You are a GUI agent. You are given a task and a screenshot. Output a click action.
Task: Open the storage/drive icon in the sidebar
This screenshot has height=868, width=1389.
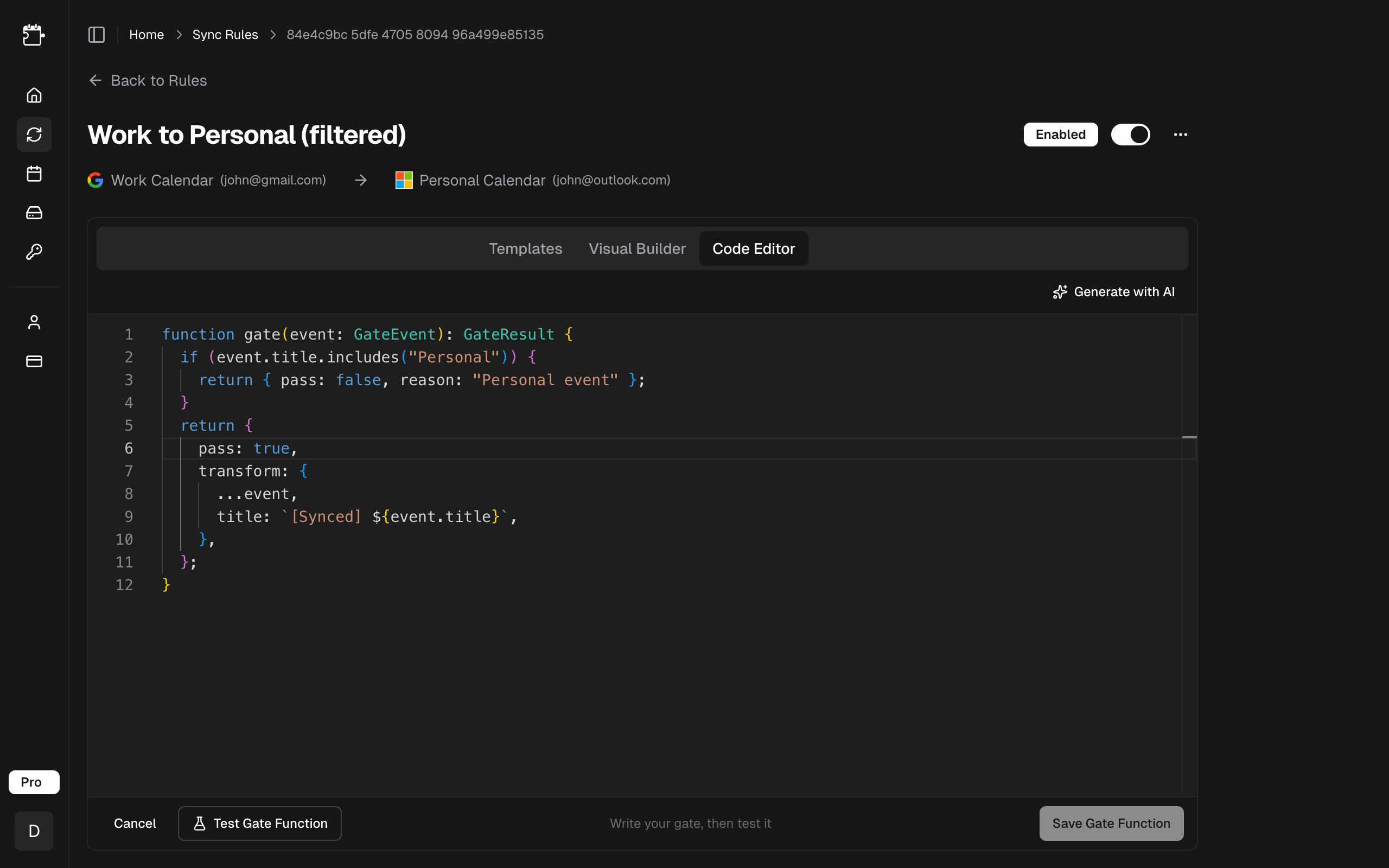34,213
